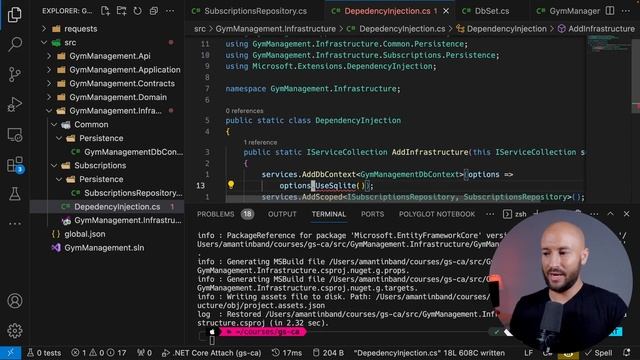Create a new folder in Explorer

point(121,11)
